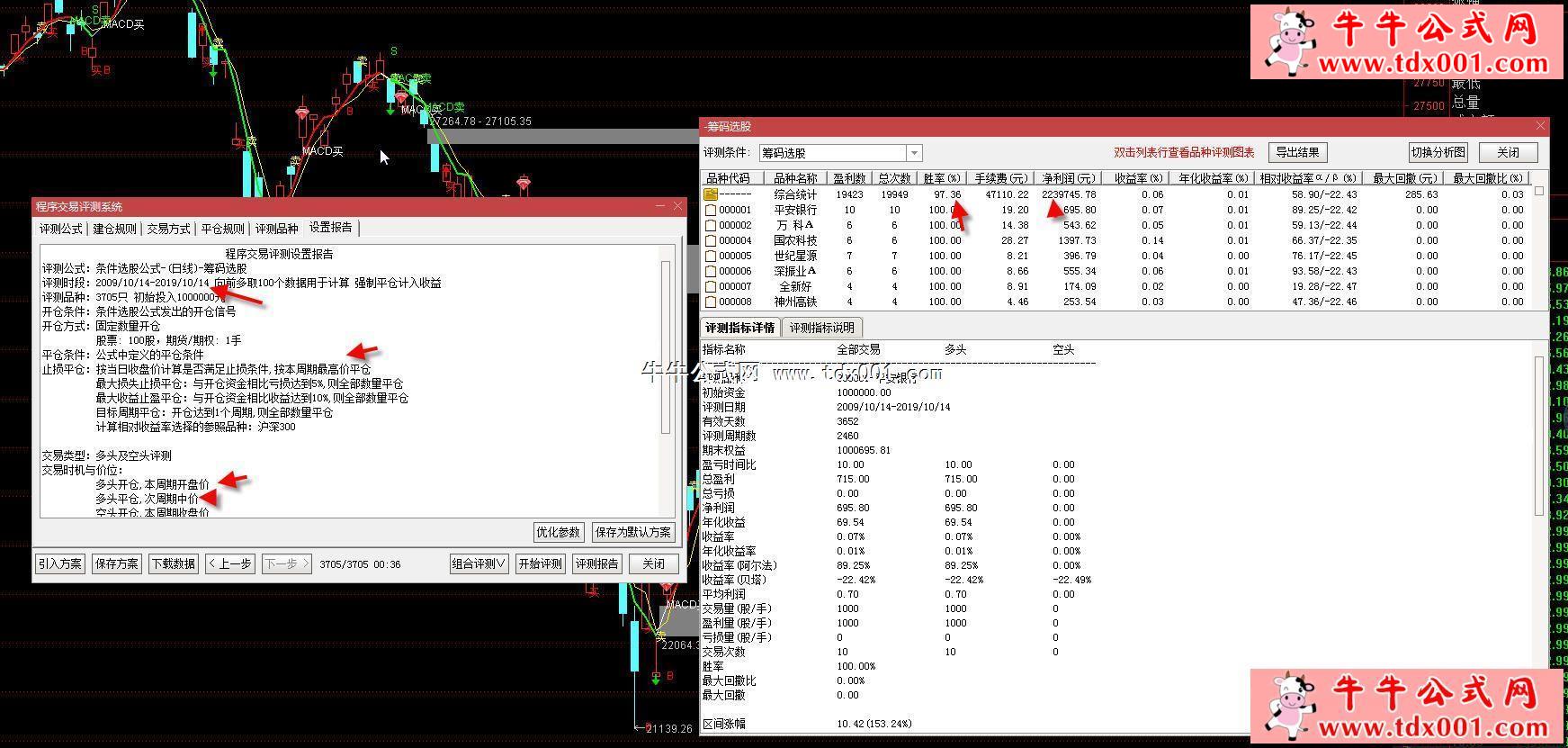Sort by the 手续费(元) column header
The width and height of the screenshot is (1568, 748).
1000,178
